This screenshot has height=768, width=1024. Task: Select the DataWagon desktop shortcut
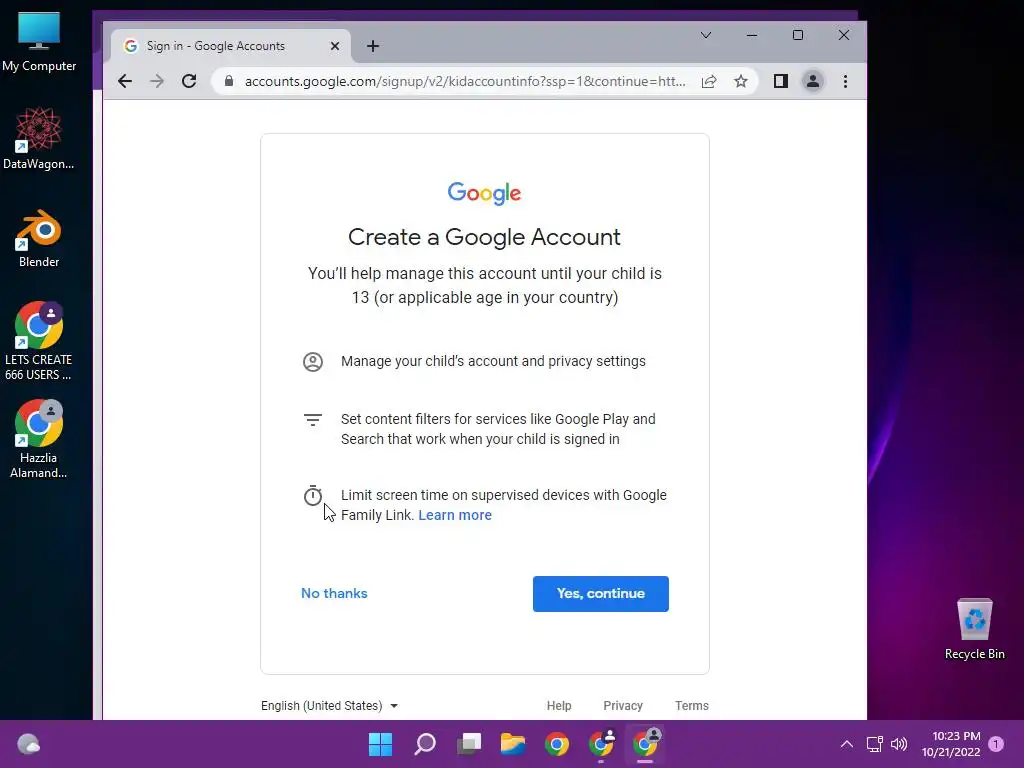39,138
